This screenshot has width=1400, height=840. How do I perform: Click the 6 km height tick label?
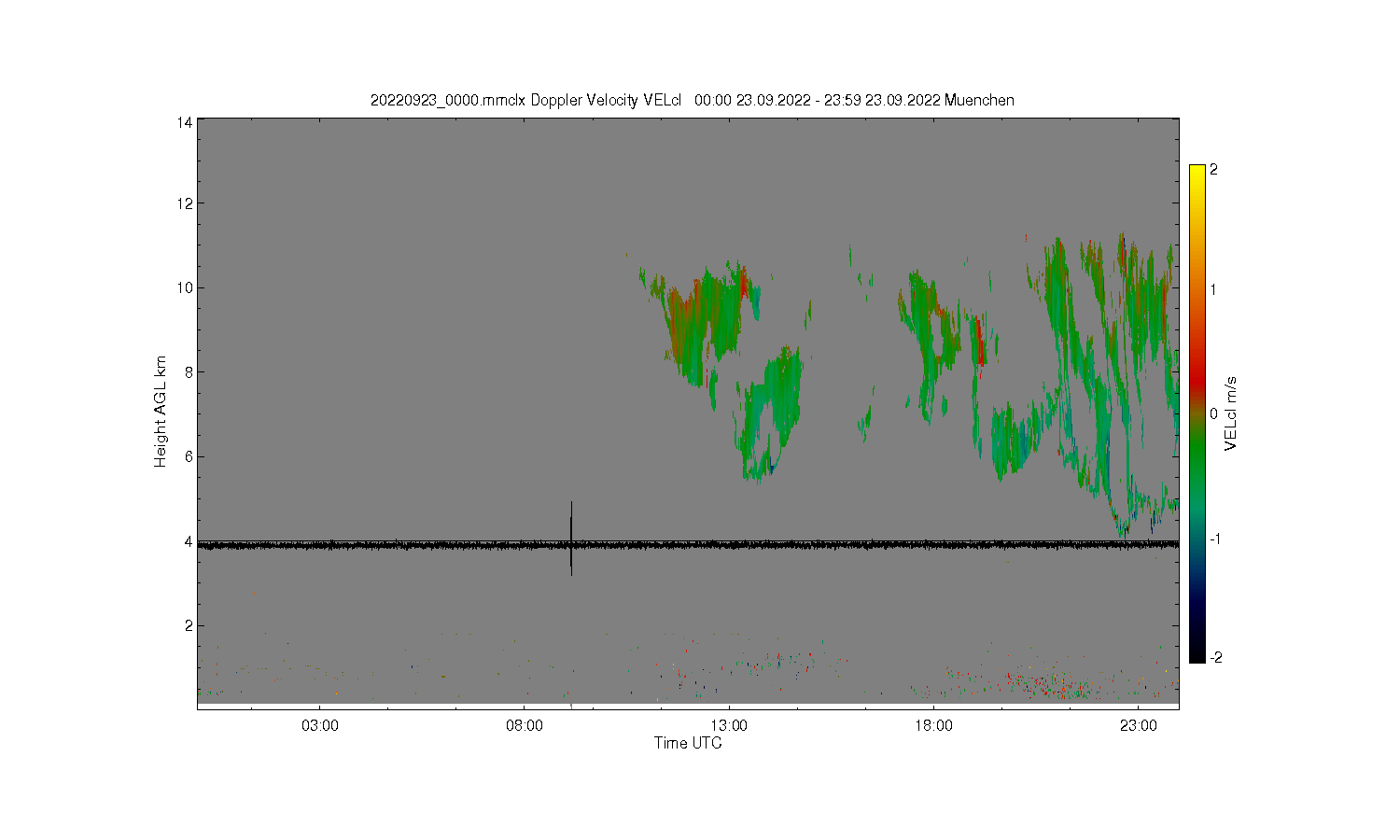(x=189, y=456)
